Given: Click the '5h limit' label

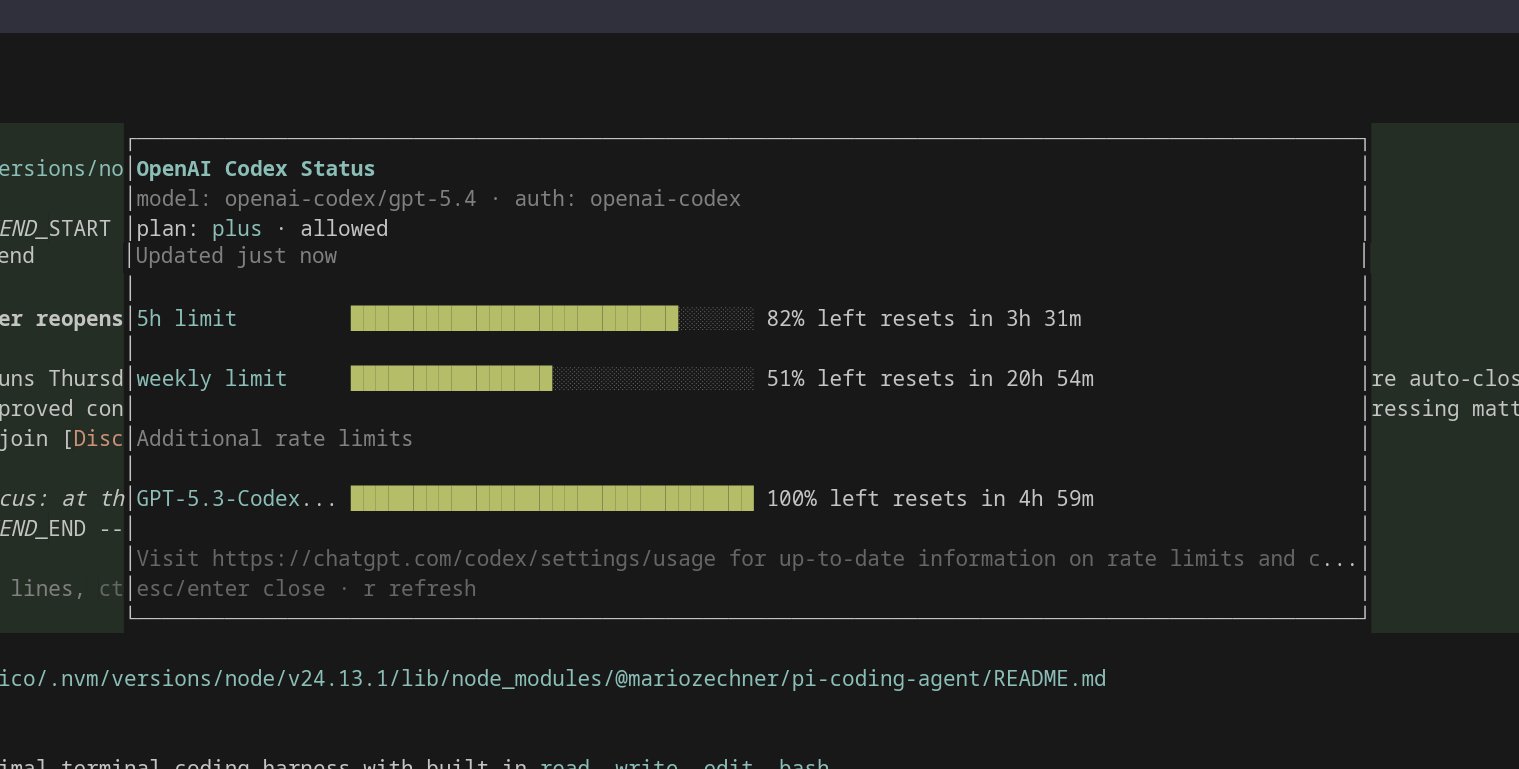Looking at the screenshot, I should coord(187,319).
